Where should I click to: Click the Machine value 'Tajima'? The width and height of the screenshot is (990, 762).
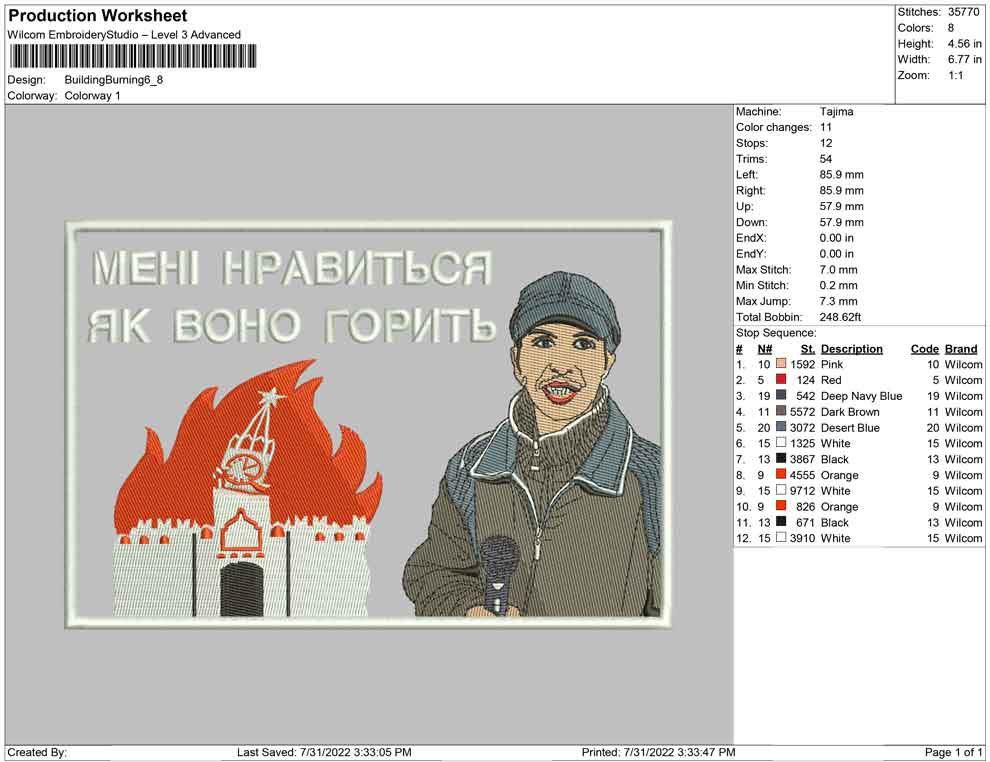click(x=837, y=112)
